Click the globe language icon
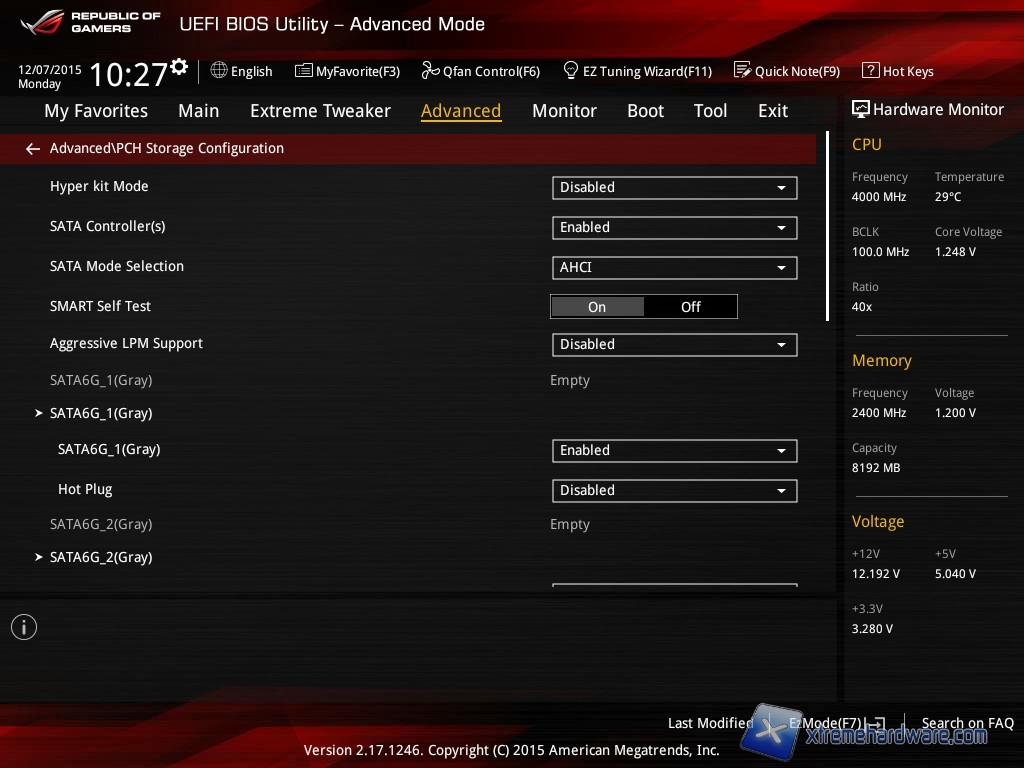This screenshot has width=1024, height=768. pos(219,70)
